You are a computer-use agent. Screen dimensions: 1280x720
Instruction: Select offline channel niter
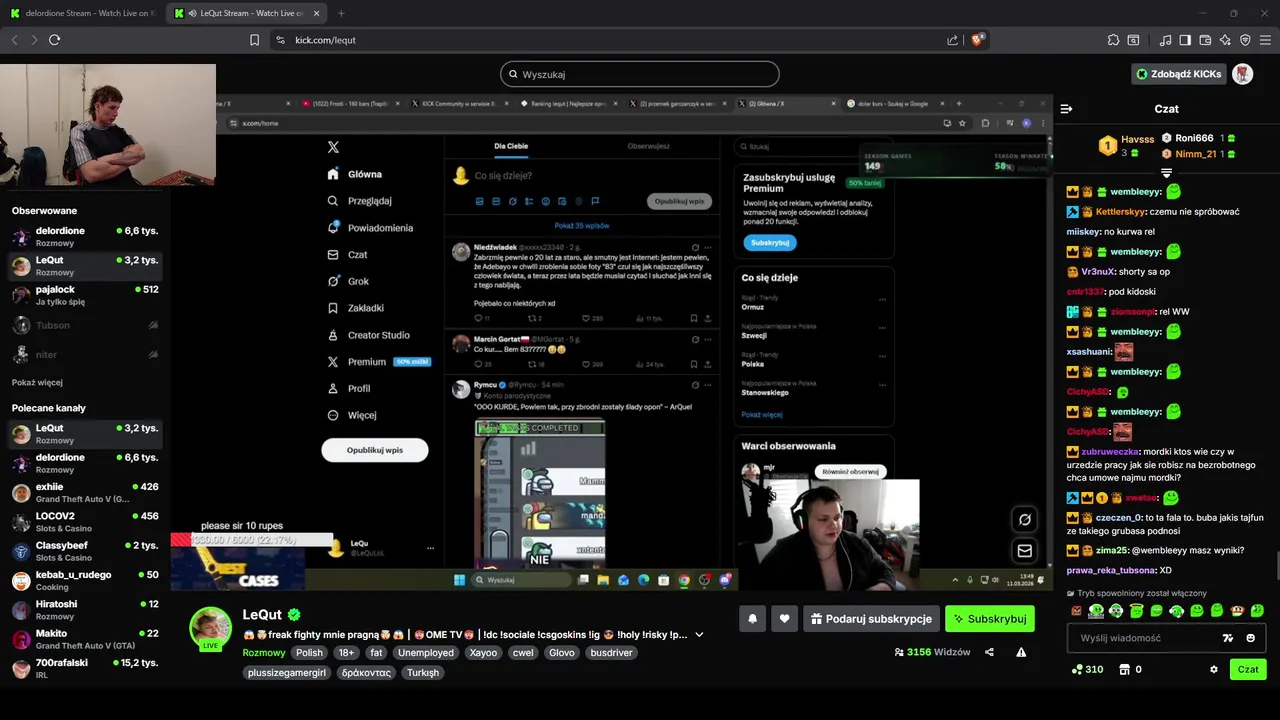tap(85, 354)
